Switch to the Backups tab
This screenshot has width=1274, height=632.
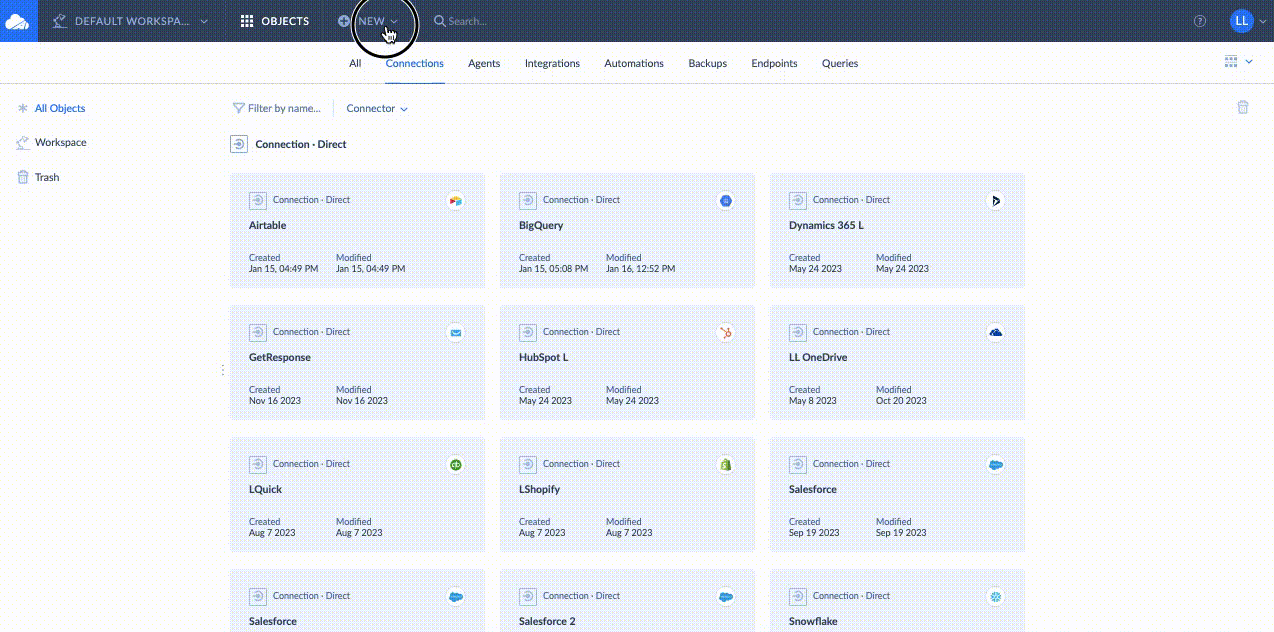tap(707, 63)
